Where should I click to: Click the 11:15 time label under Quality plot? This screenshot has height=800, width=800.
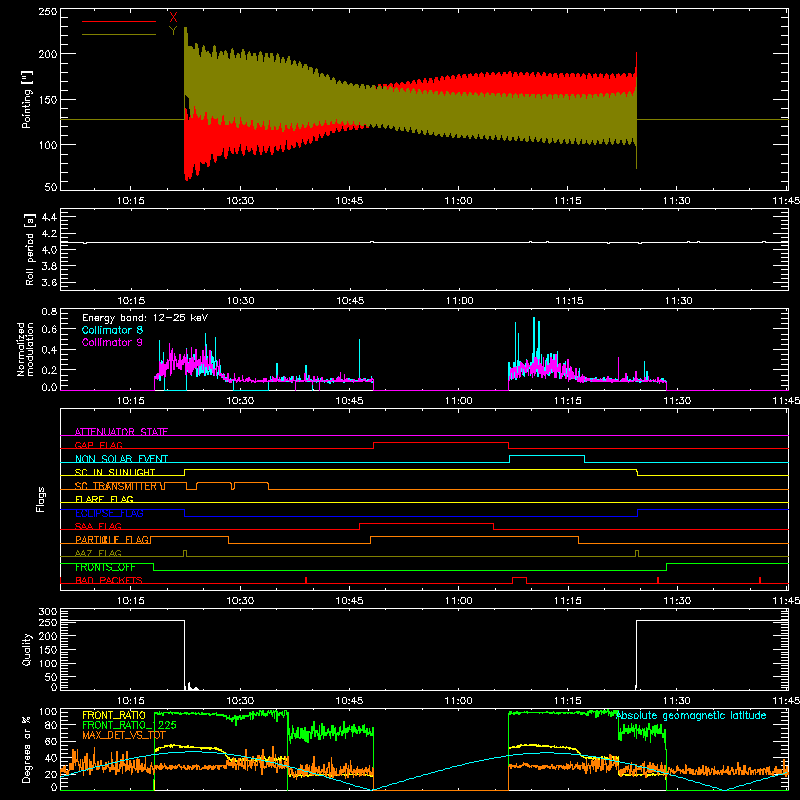[x=568, y=701]
